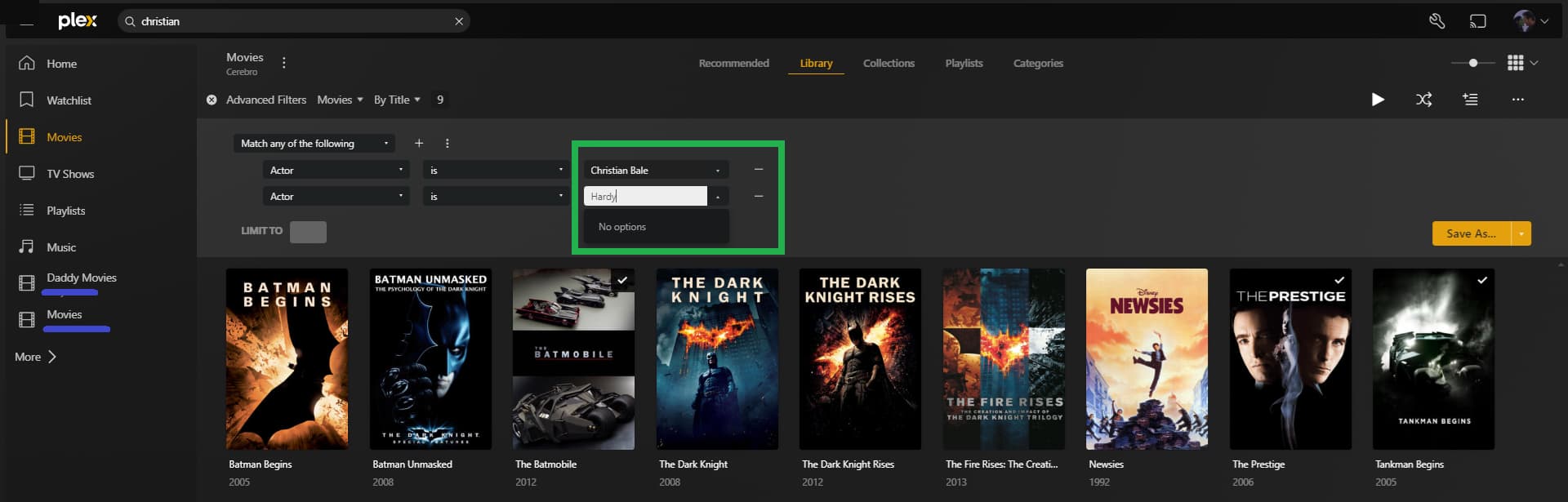1568x502 pixels.
Task: Clear the christian search text
Action: pyautogui.click(x=459, y=21)
